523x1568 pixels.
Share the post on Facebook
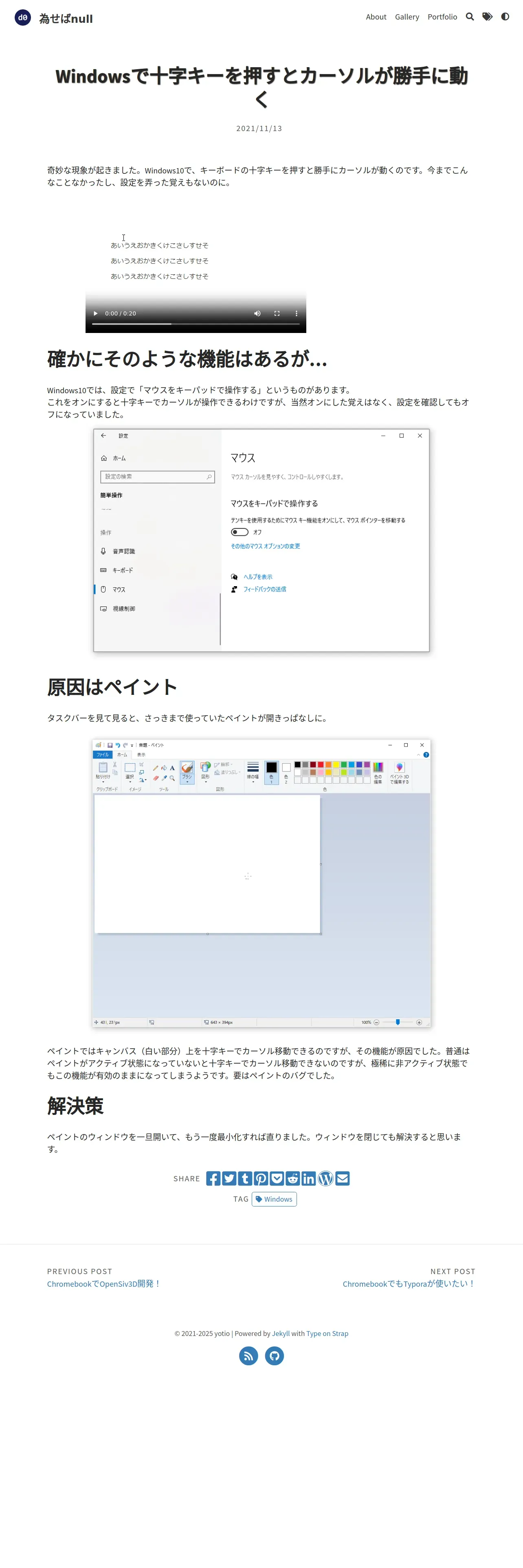213,1178
